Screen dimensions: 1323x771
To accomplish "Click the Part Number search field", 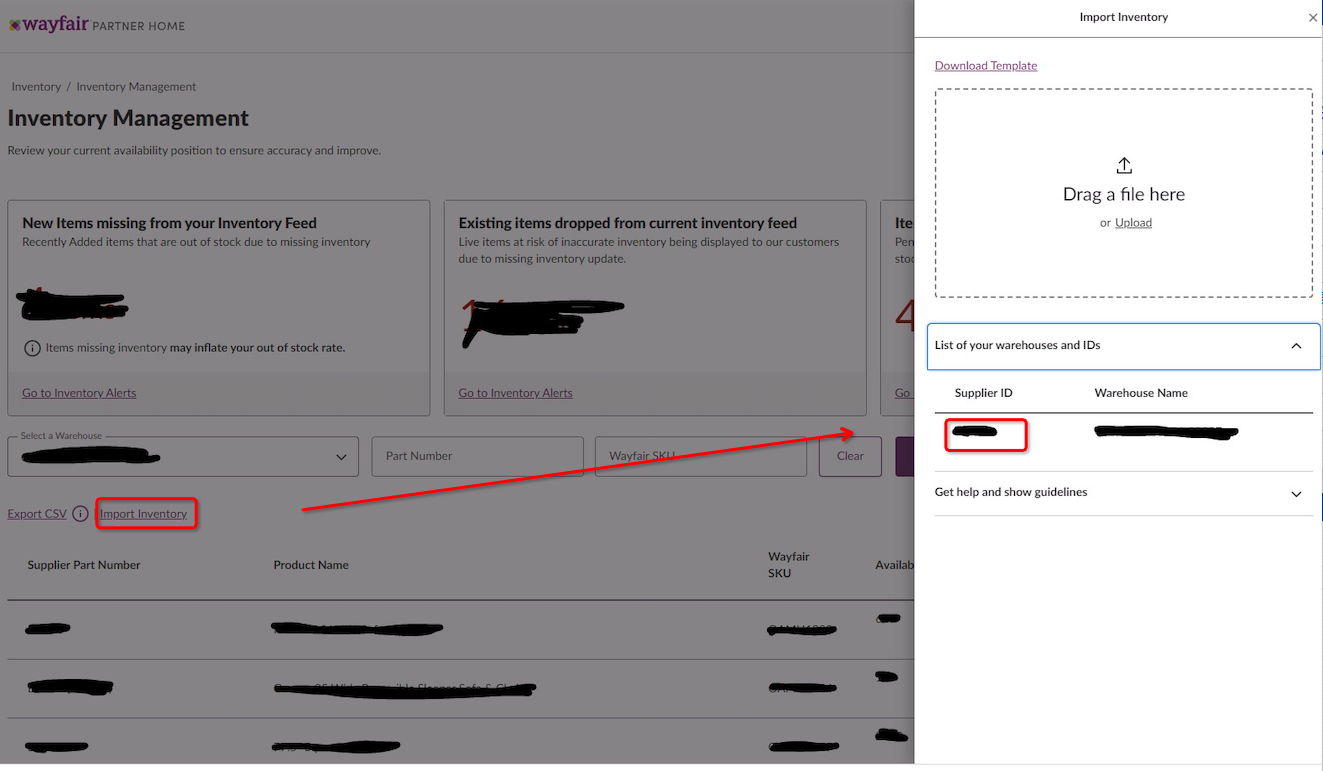I will (477, 455).
